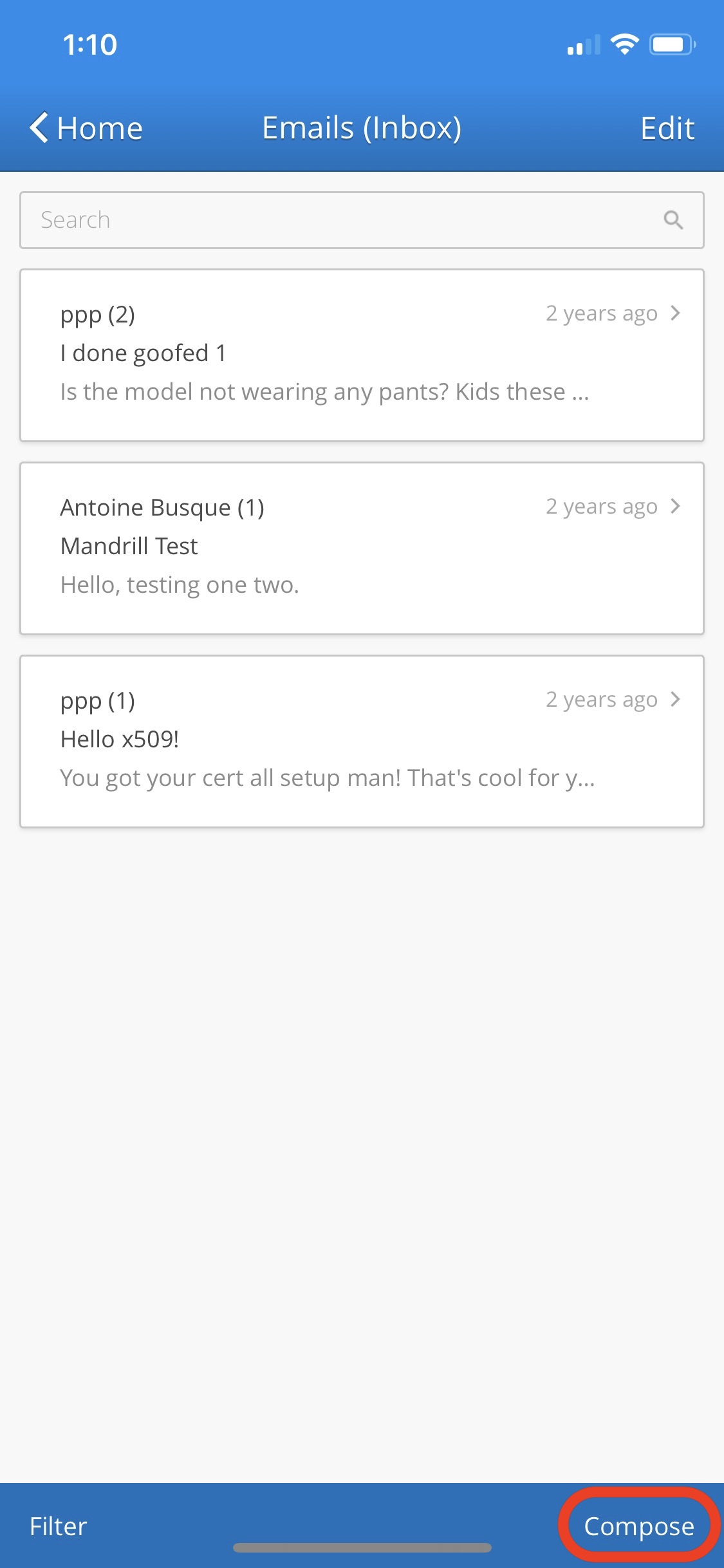Select the Antoine Busque sender name
Screen dimensions: 724x1568
tap(162, 507)
